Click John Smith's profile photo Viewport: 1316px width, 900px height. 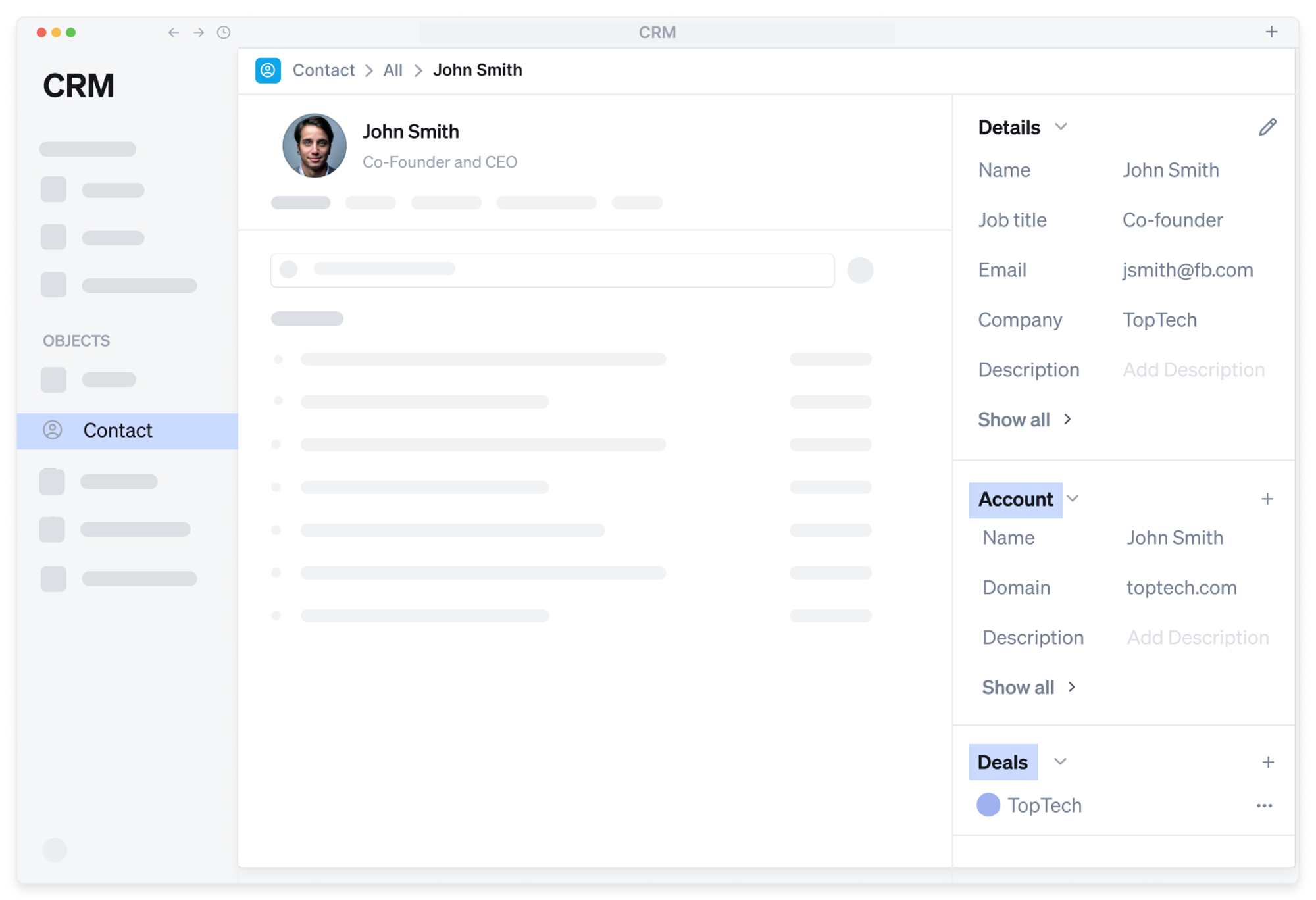[315, 146]
